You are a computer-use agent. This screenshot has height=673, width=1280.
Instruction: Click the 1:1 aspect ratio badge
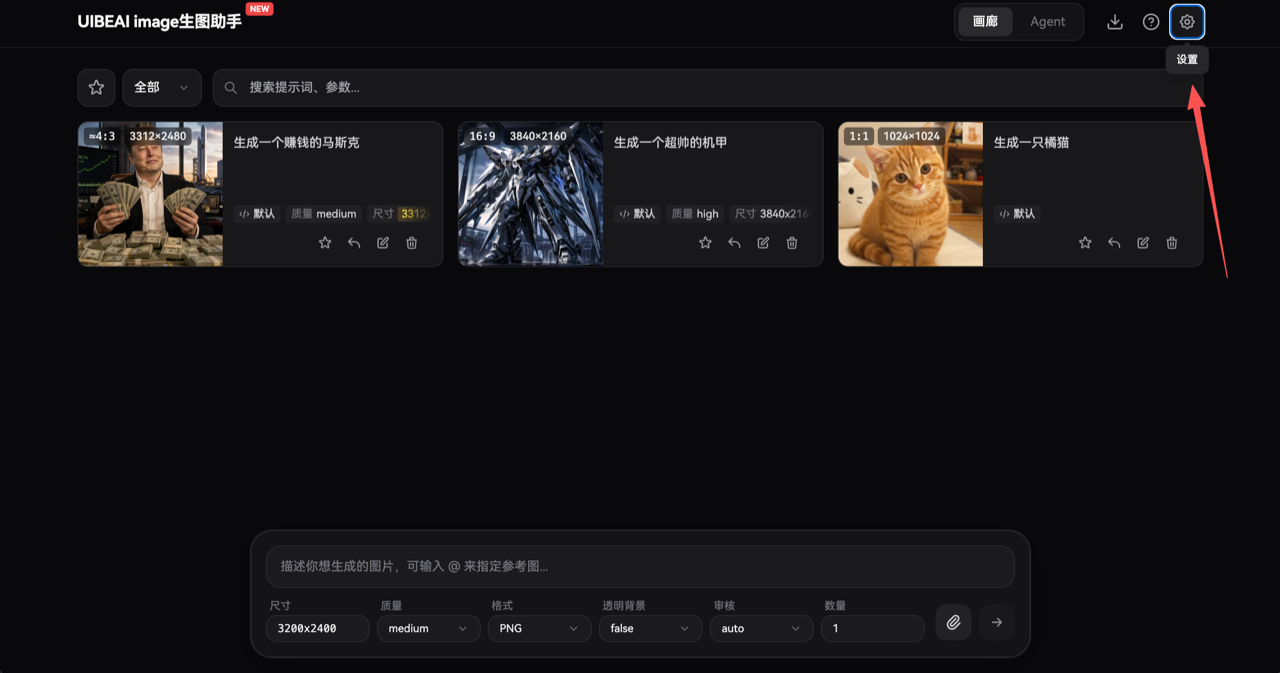pos(859,136)
